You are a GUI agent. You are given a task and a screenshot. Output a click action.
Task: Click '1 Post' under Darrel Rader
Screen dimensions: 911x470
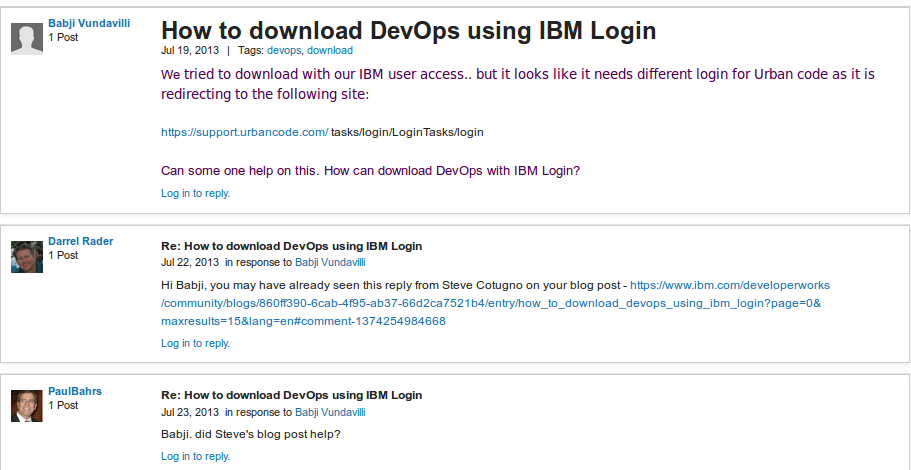coord(63,255)
